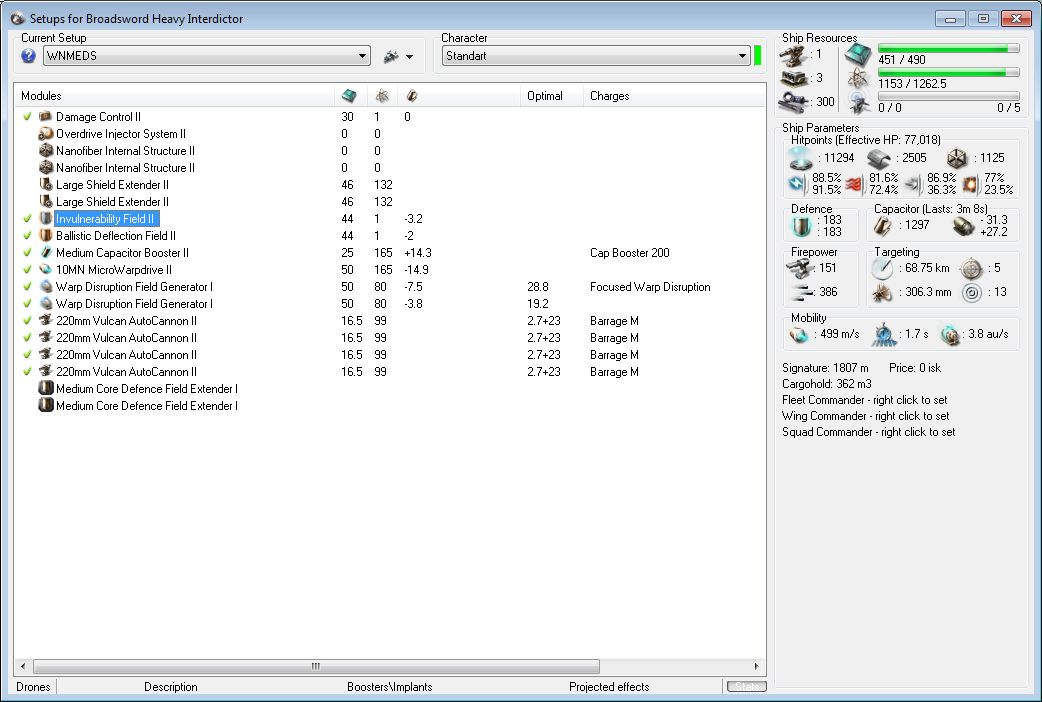Click Squad Commander - right click to set

click(869, 432)
